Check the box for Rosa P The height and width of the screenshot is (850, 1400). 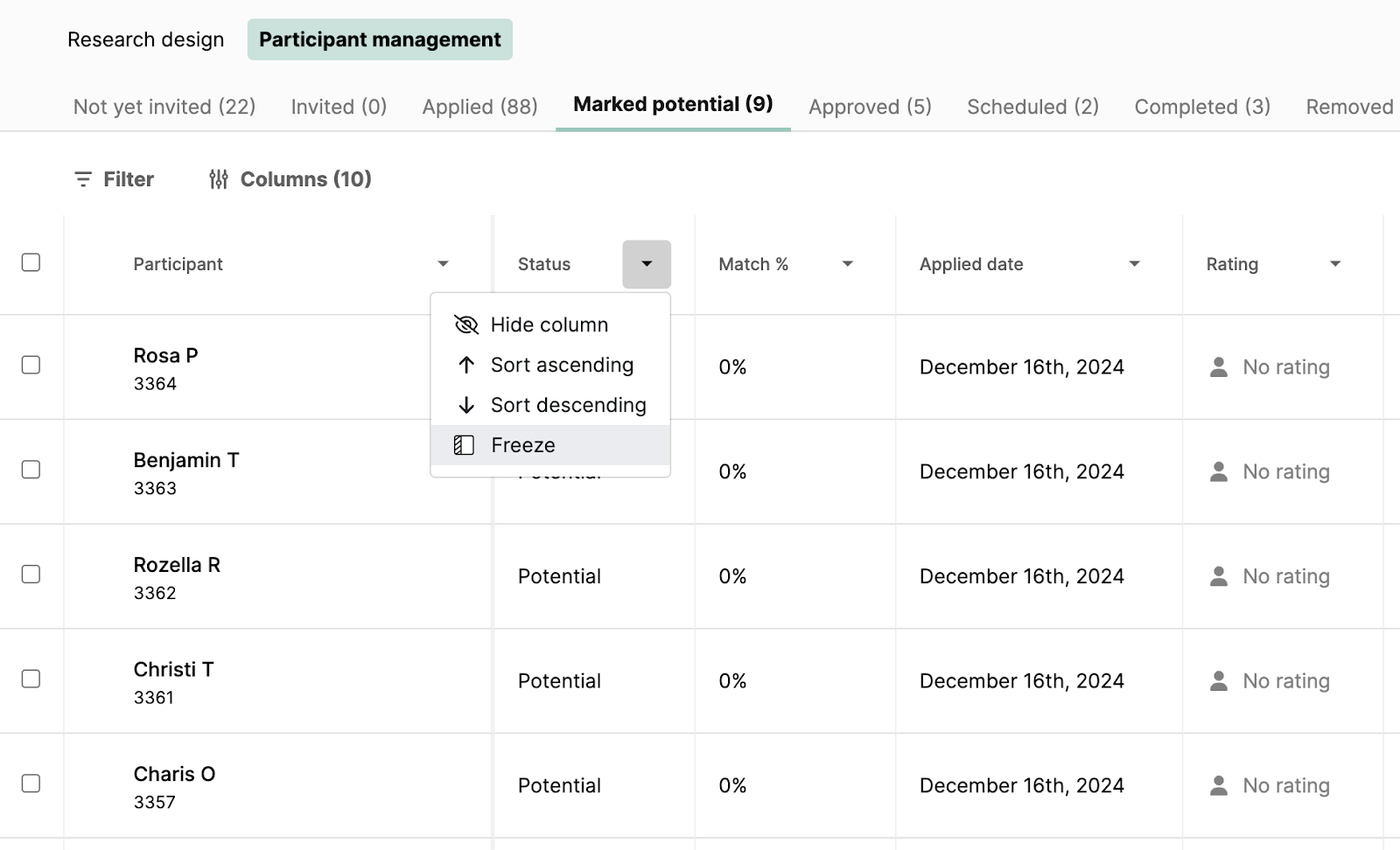point(31,365)
